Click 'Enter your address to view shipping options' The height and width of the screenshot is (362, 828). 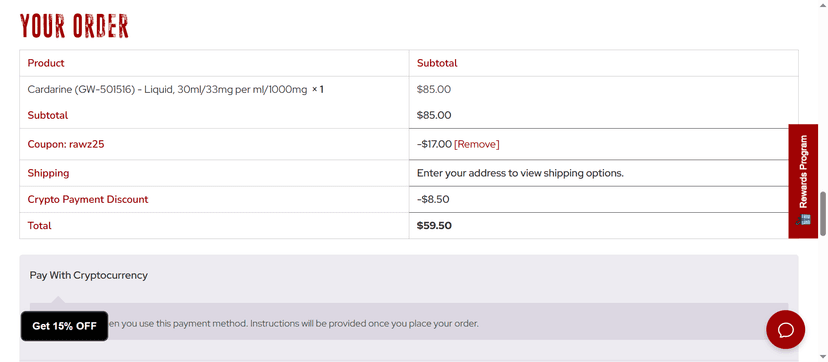[520, 173]
